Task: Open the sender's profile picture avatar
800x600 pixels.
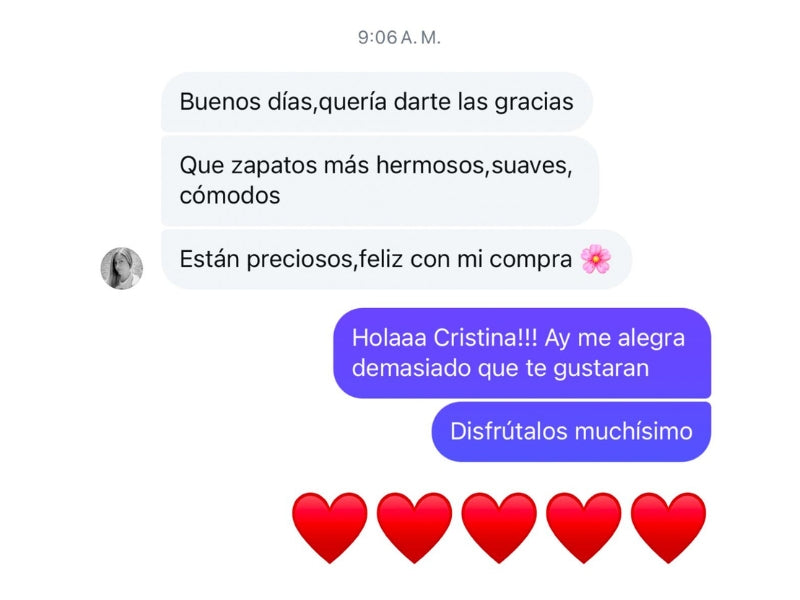Action: pos(121,268)
